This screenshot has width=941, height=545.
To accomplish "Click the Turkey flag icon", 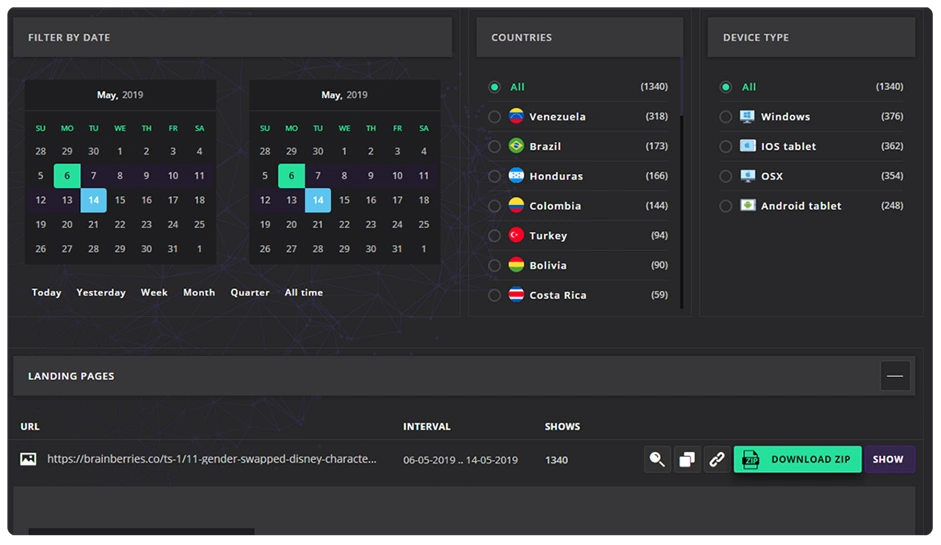I will (516, 236).
